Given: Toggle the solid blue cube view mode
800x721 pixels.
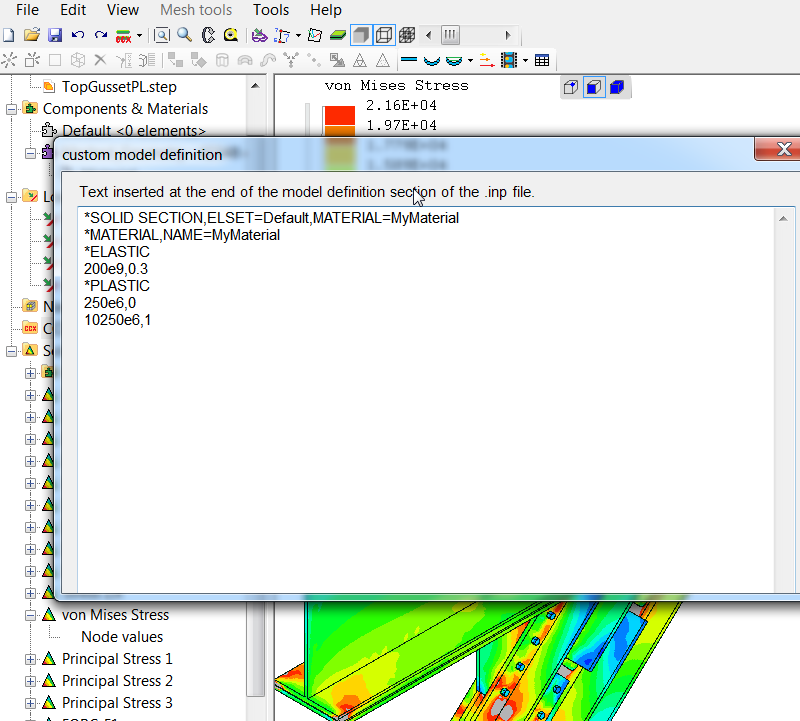Looking at the screenshot, I should coord(617,87).
